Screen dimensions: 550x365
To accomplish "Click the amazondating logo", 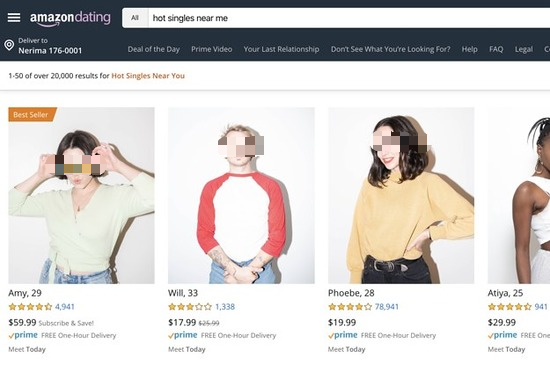I will tap(70, 18).
